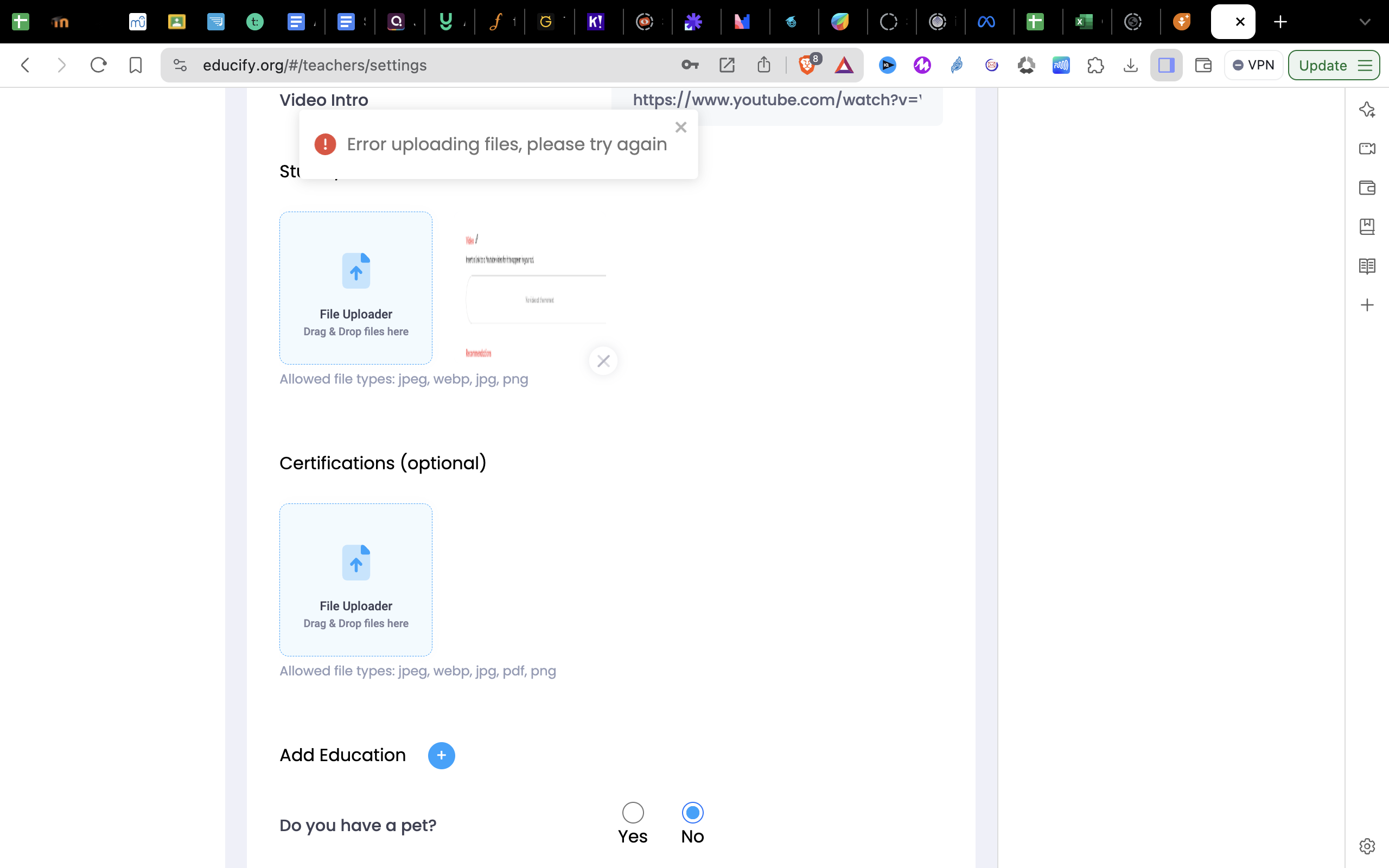
Task: Click the Brave Rewards triangle icon
Action: [x=844, y=66]
